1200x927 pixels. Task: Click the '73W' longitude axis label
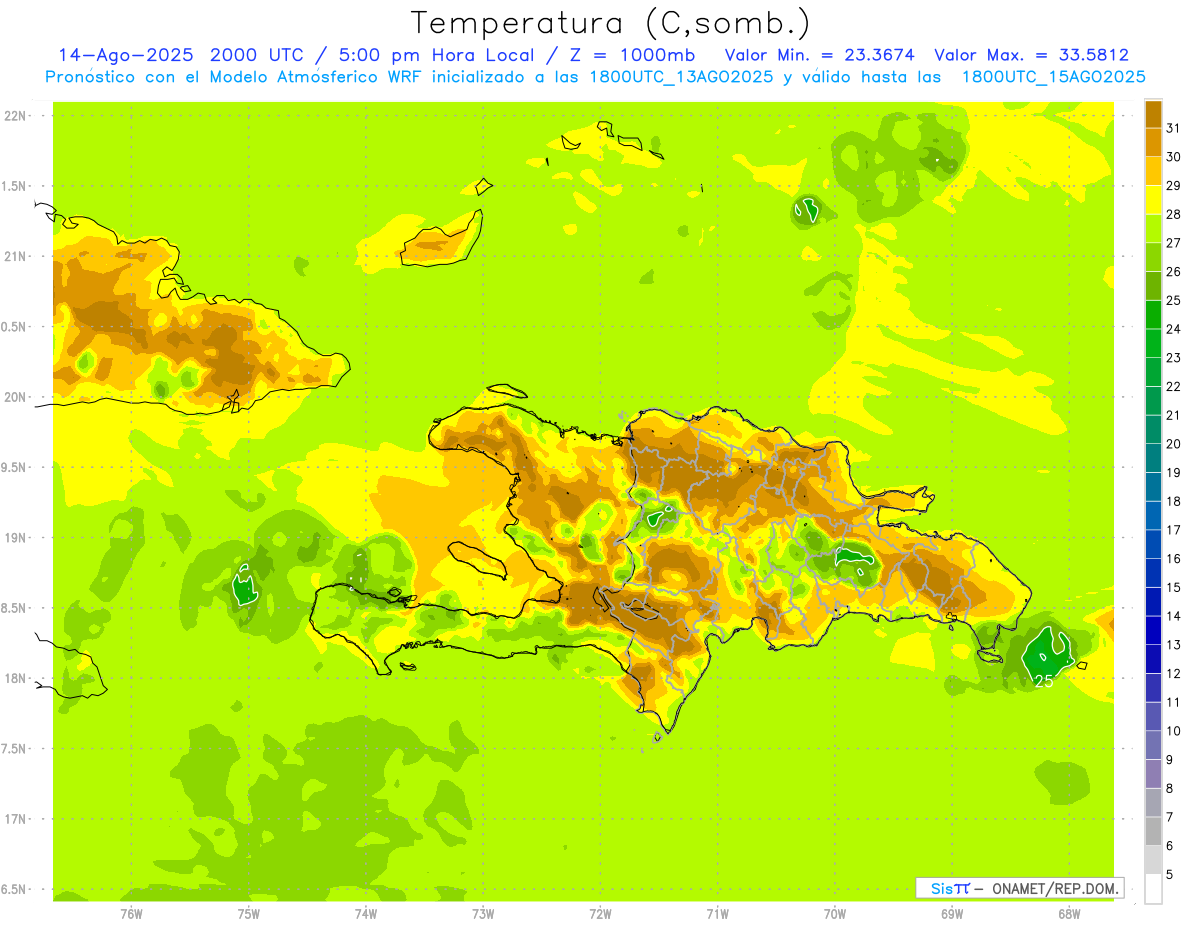483,913
